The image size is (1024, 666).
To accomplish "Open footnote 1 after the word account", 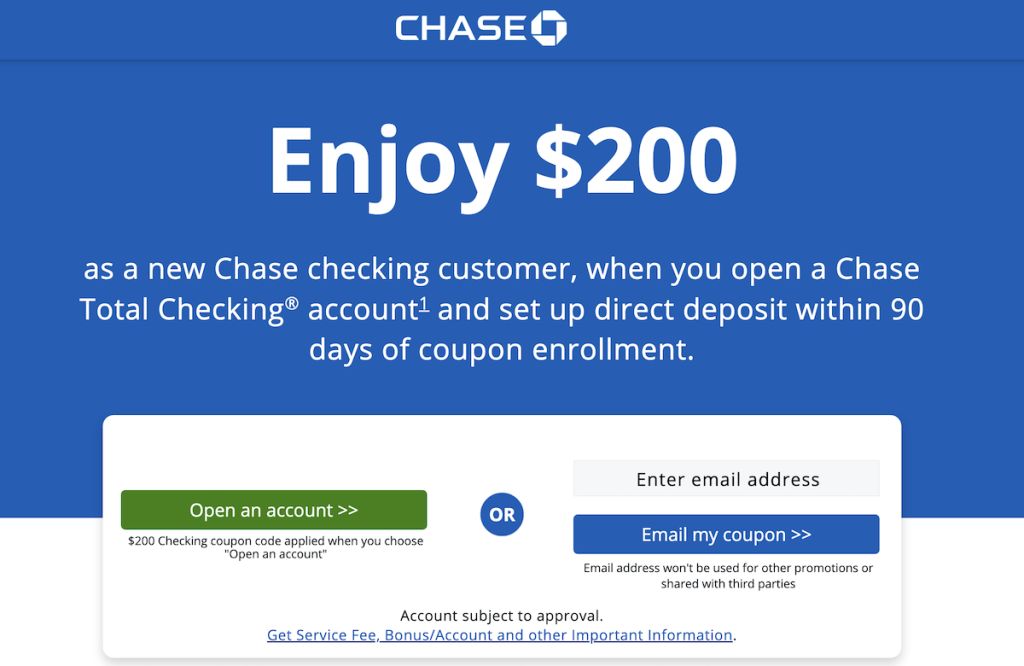I will pyautogui.click(x=424, y=304).
